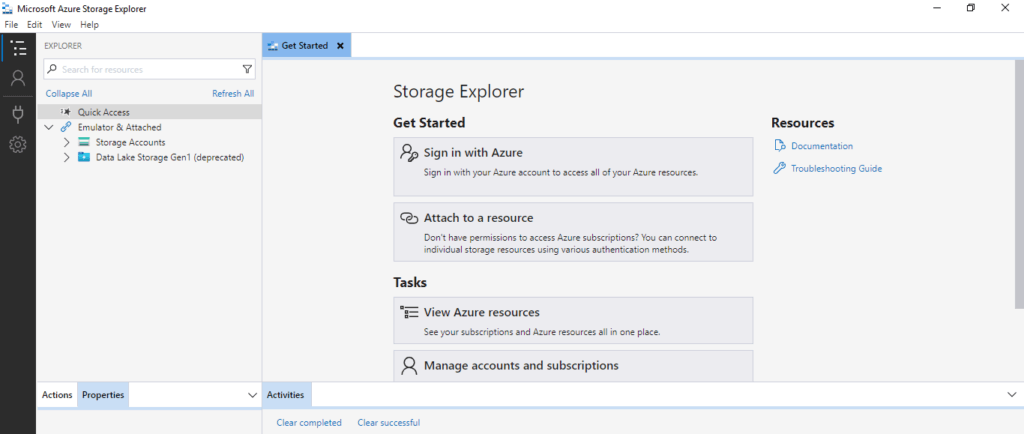Click the chain icon on Attach to a resource
The height and width of the screenshot is (434, 1024).
point(409,218)
